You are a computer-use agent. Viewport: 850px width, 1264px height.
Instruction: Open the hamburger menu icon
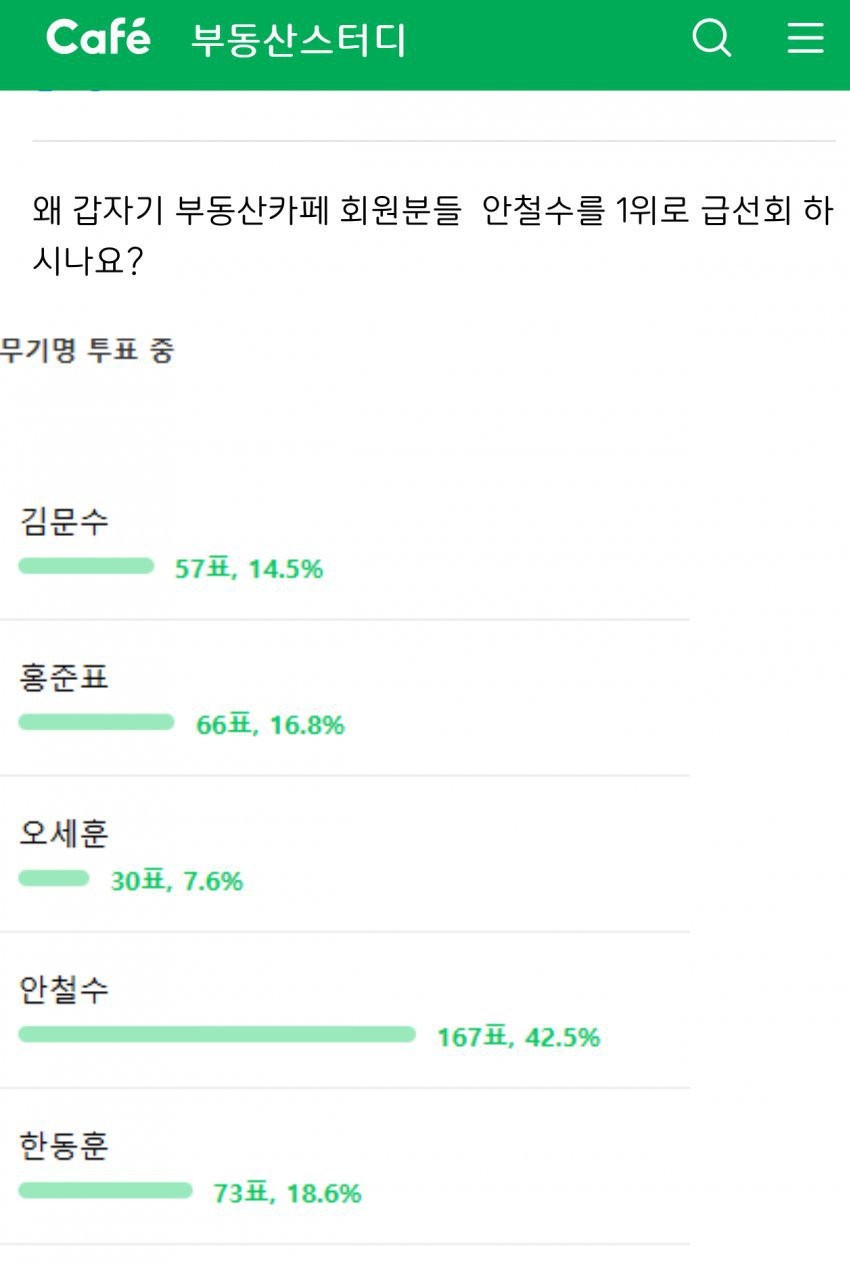(x=805, y=39)
